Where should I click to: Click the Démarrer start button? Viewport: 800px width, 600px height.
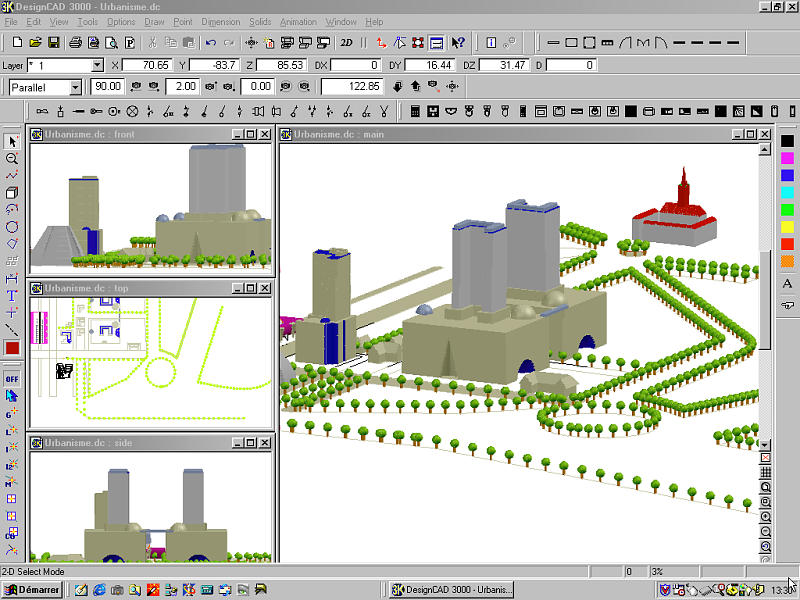click(x=33, y=590)
